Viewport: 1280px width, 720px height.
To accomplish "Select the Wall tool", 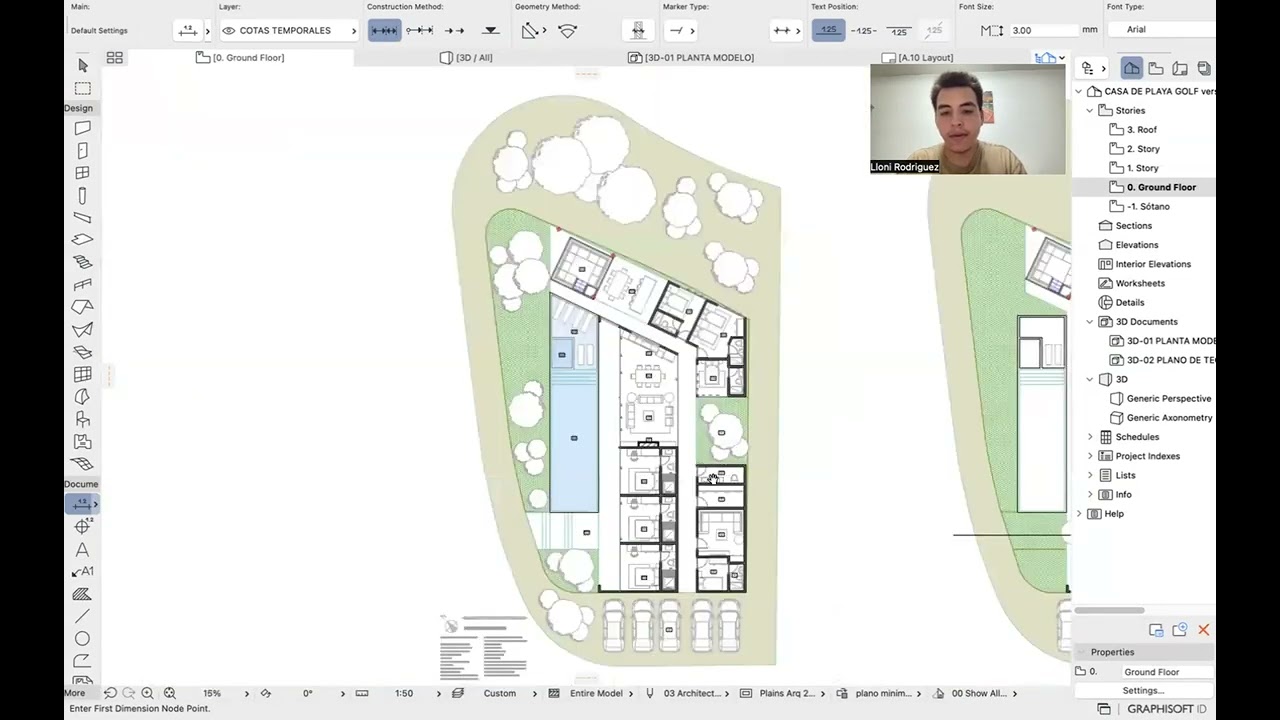I will click(x=83, y=128).
